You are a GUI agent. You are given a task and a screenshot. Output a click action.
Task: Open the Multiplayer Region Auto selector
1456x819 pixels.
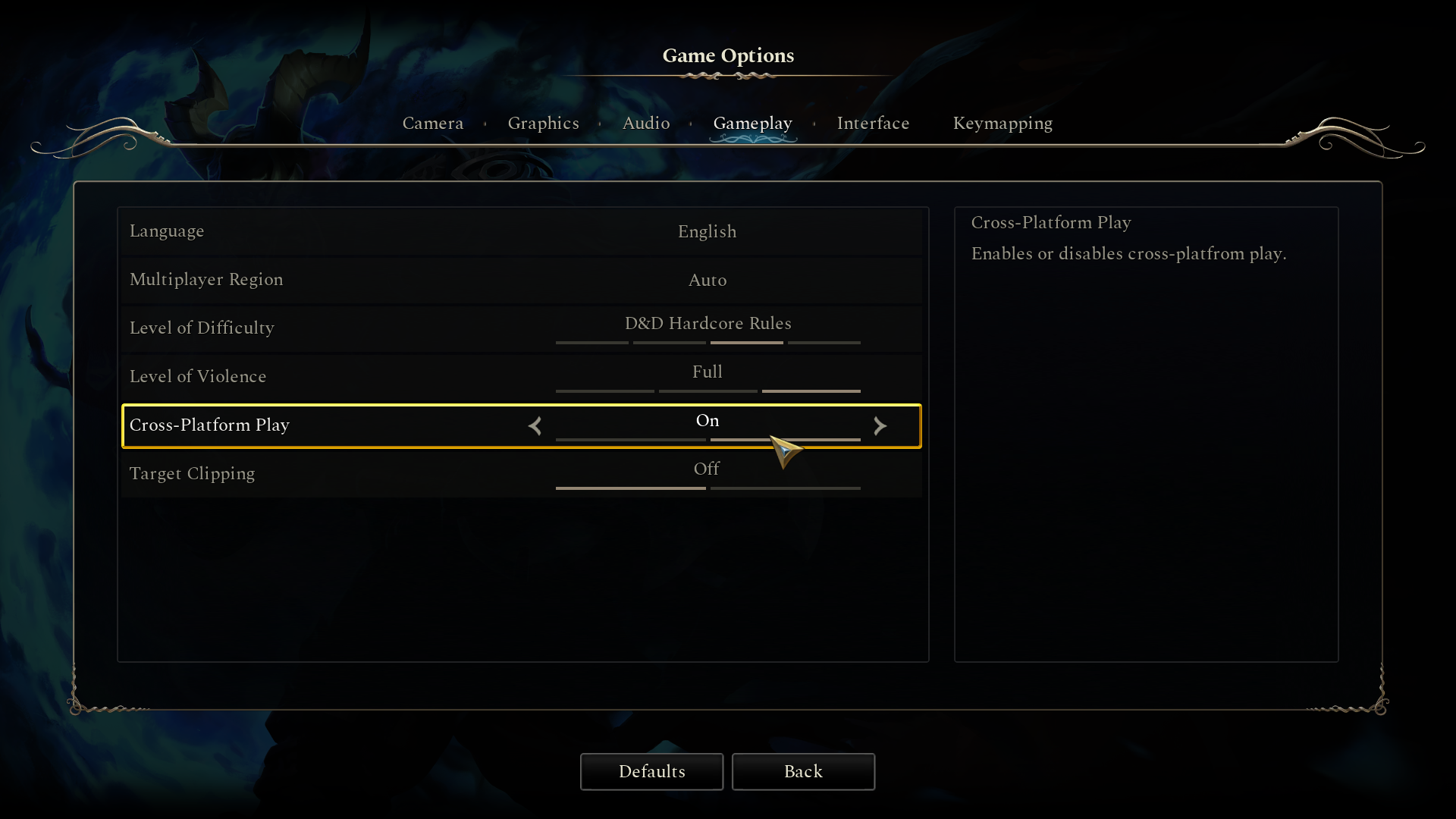click(x=708, y=280)
